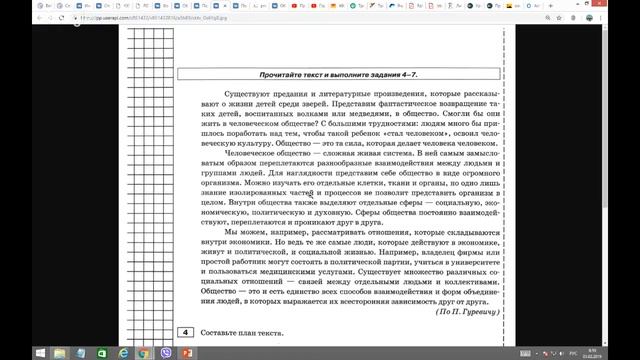
Task: Click the page's vertical scrollbar thumb
Action: point(605,118)
